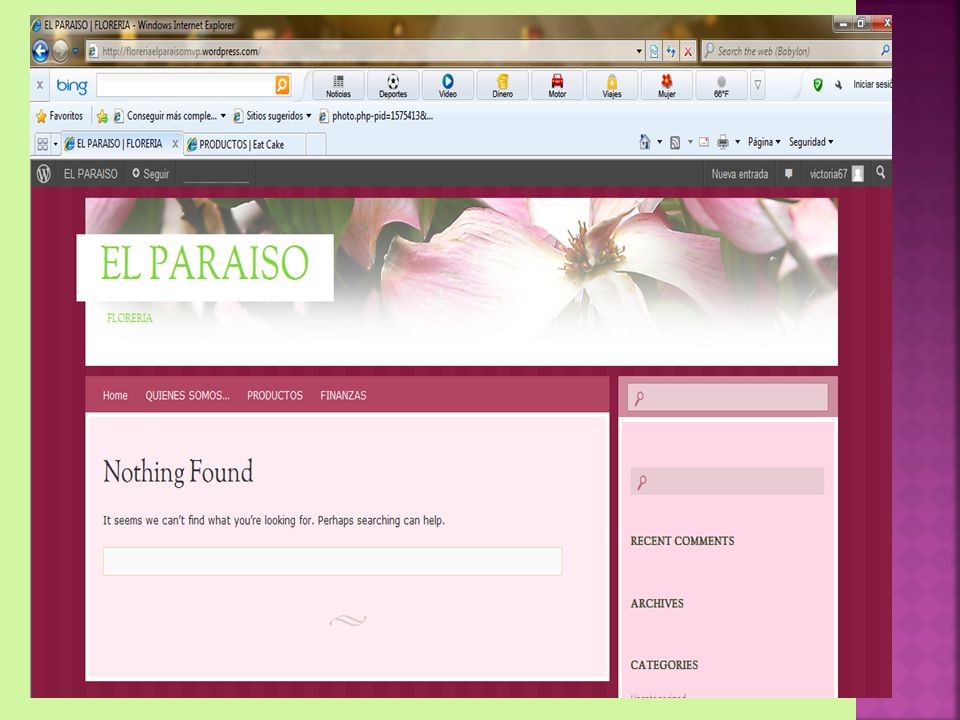Click the Home page icon
The width and height of the screenshot is (960, 720).
point(645,142)
